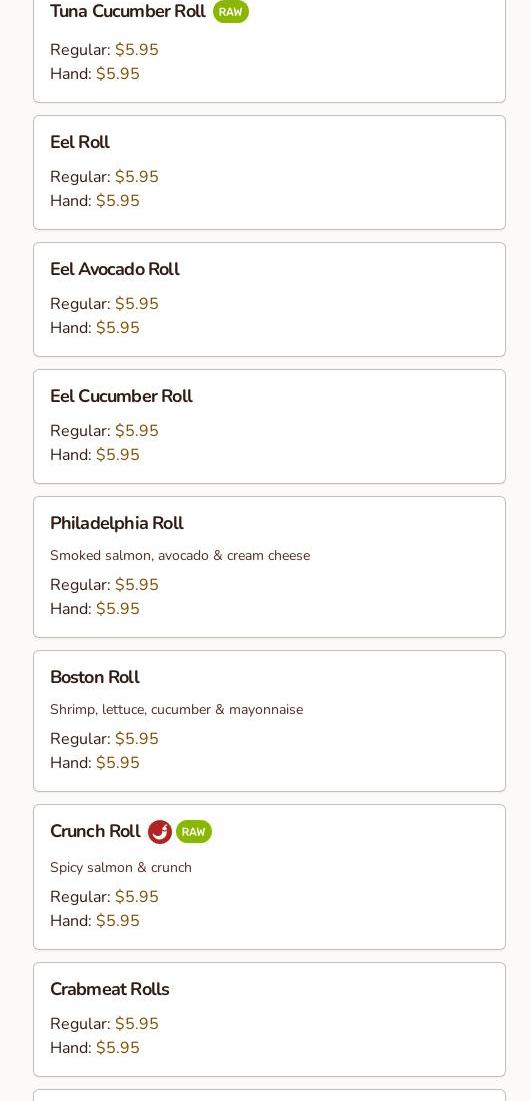Open the Philadelphia Roll item
This screenshot has width=530, height=1101.
[x=270, y=567]
